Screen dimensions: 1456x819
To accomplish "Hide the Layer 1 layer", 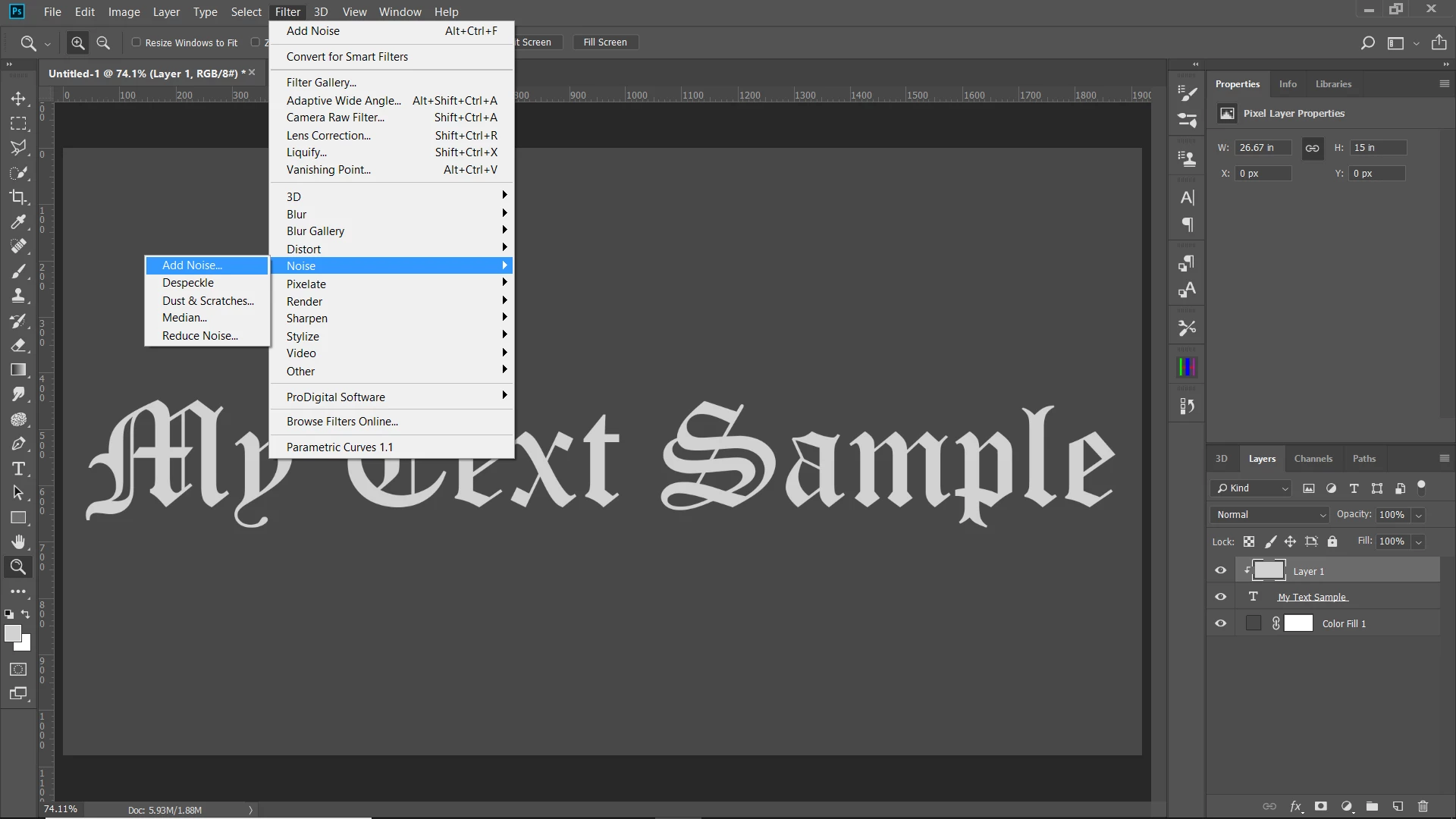I will (1220, 570).
